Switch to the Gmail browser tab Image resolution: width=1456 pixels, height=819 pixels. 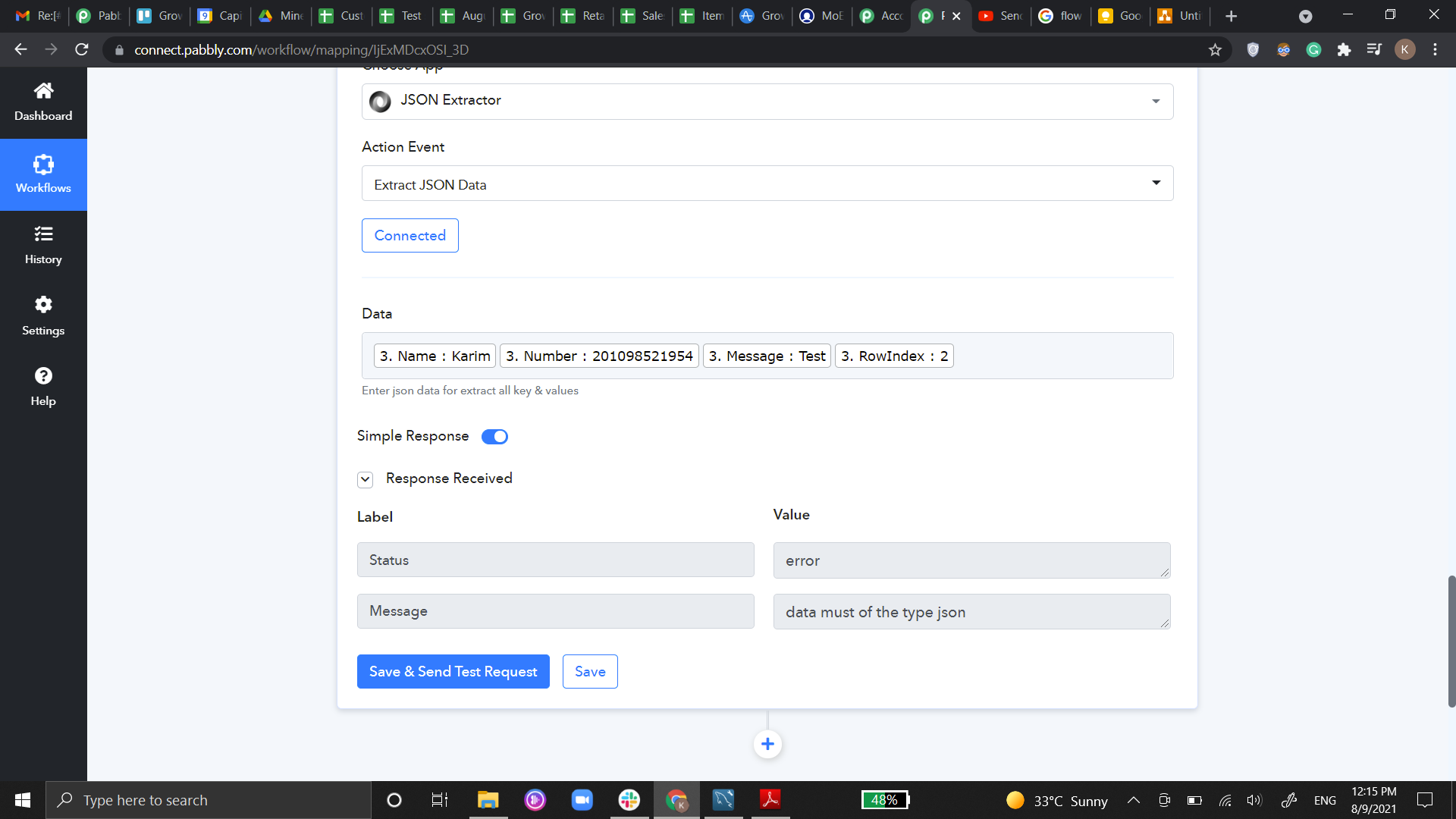[38, 16]
